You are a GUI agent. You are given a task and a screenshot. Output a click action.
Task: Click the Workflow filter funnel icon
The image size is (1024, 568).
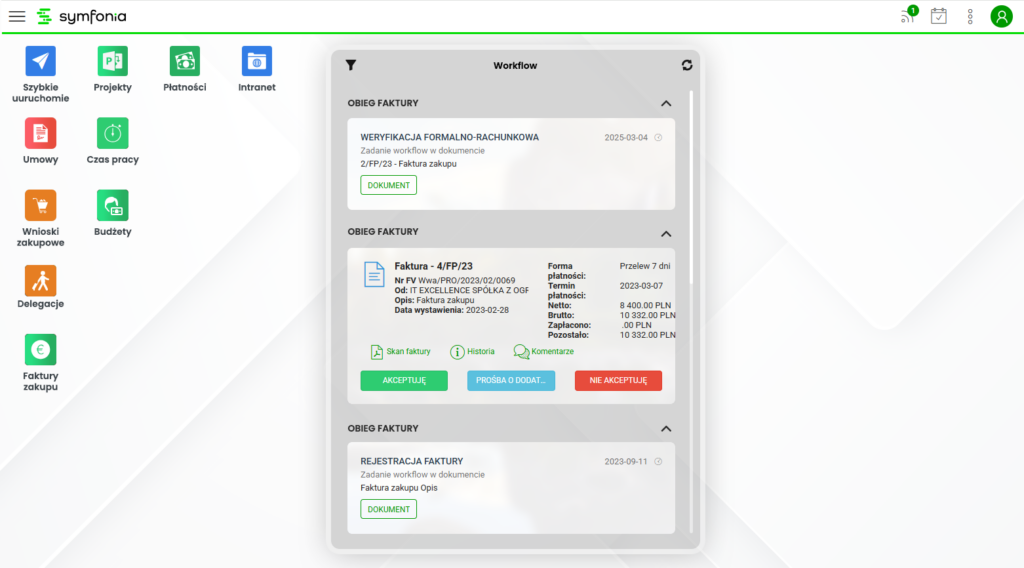click(x=351, y=65)
